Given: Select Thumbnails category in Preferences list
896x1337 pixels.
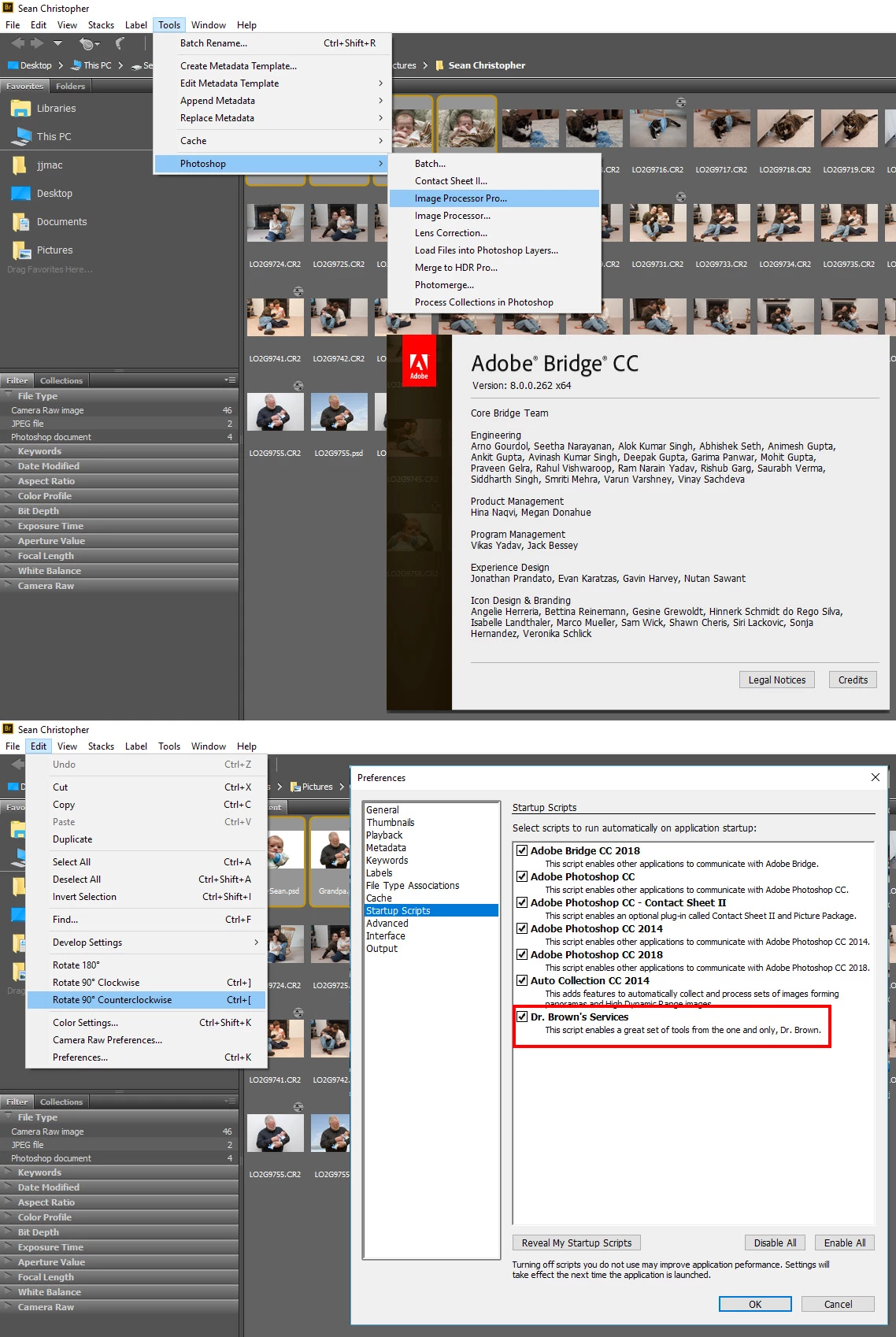Looking at the screenshot, I should [x=431, y=822].
